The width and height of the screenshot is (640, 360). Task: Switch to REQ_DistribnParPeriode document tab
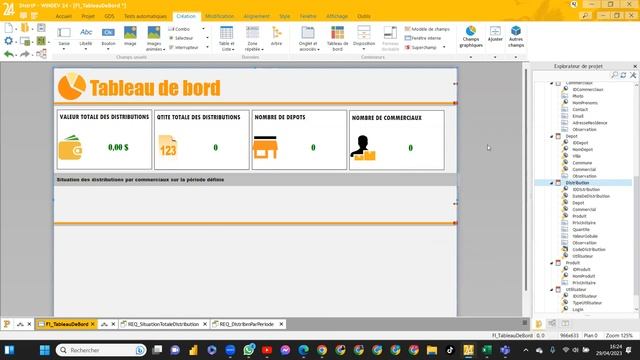click(247, 324)
